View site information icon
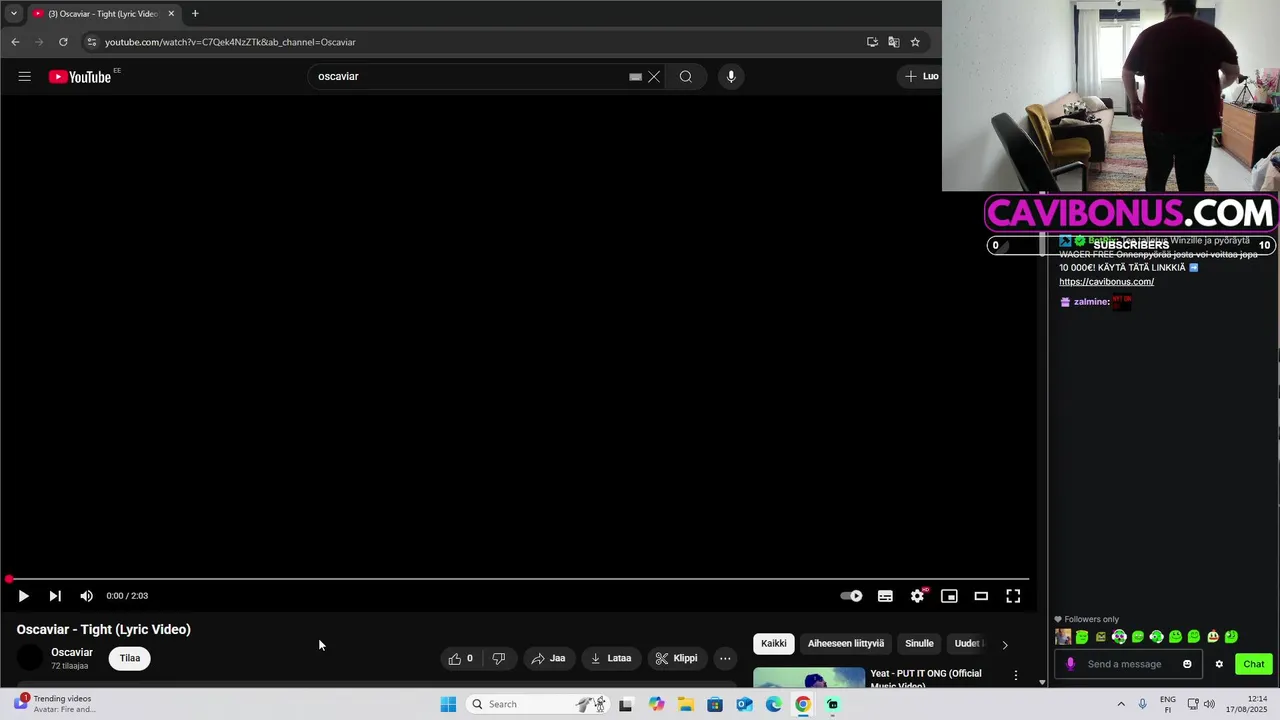The height and width of the screenshot is (720, 1280). [x=91, y=42]
